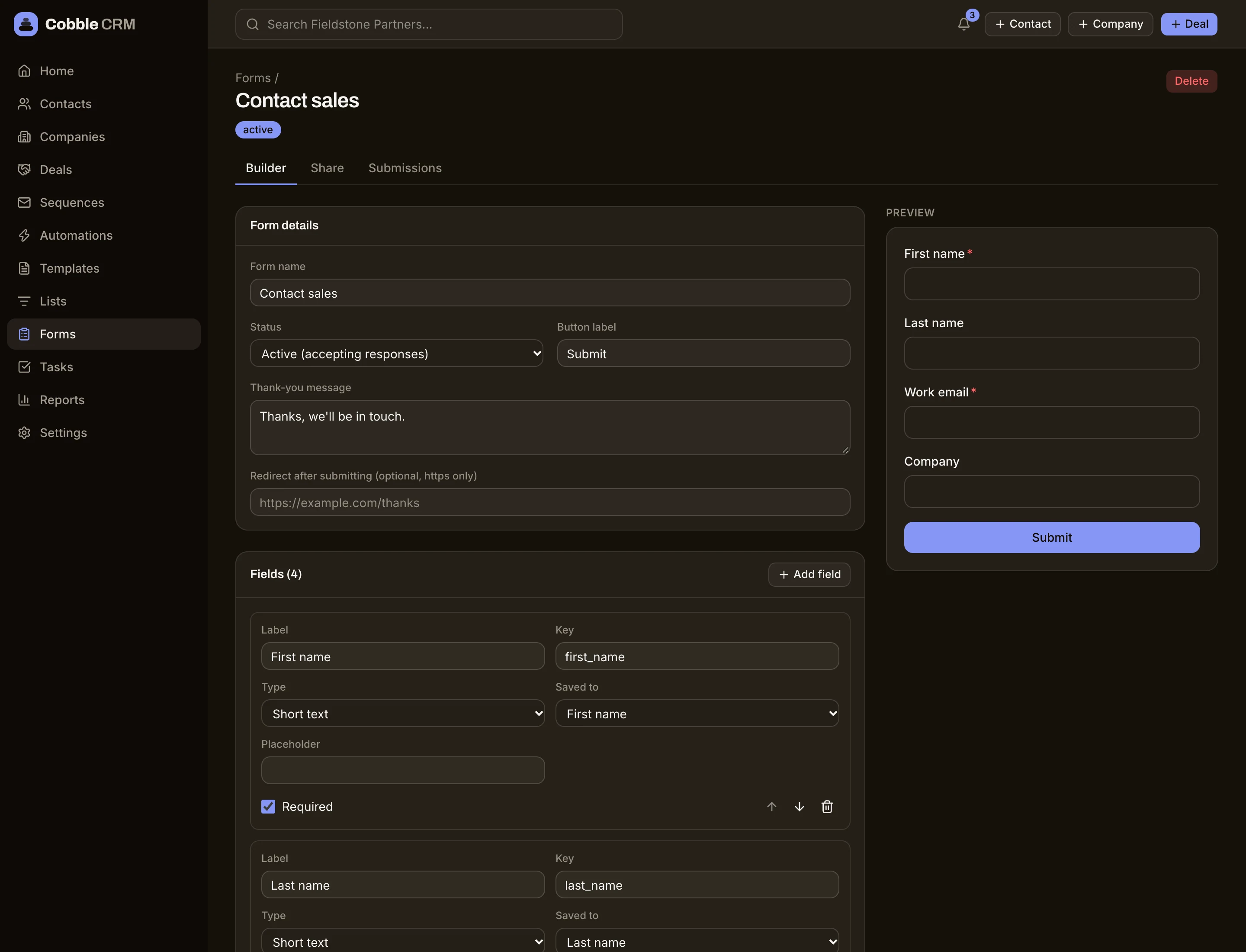Open Lists in sidebar
The width and height of the screenshot is (1246, 952).
point(104,301)
